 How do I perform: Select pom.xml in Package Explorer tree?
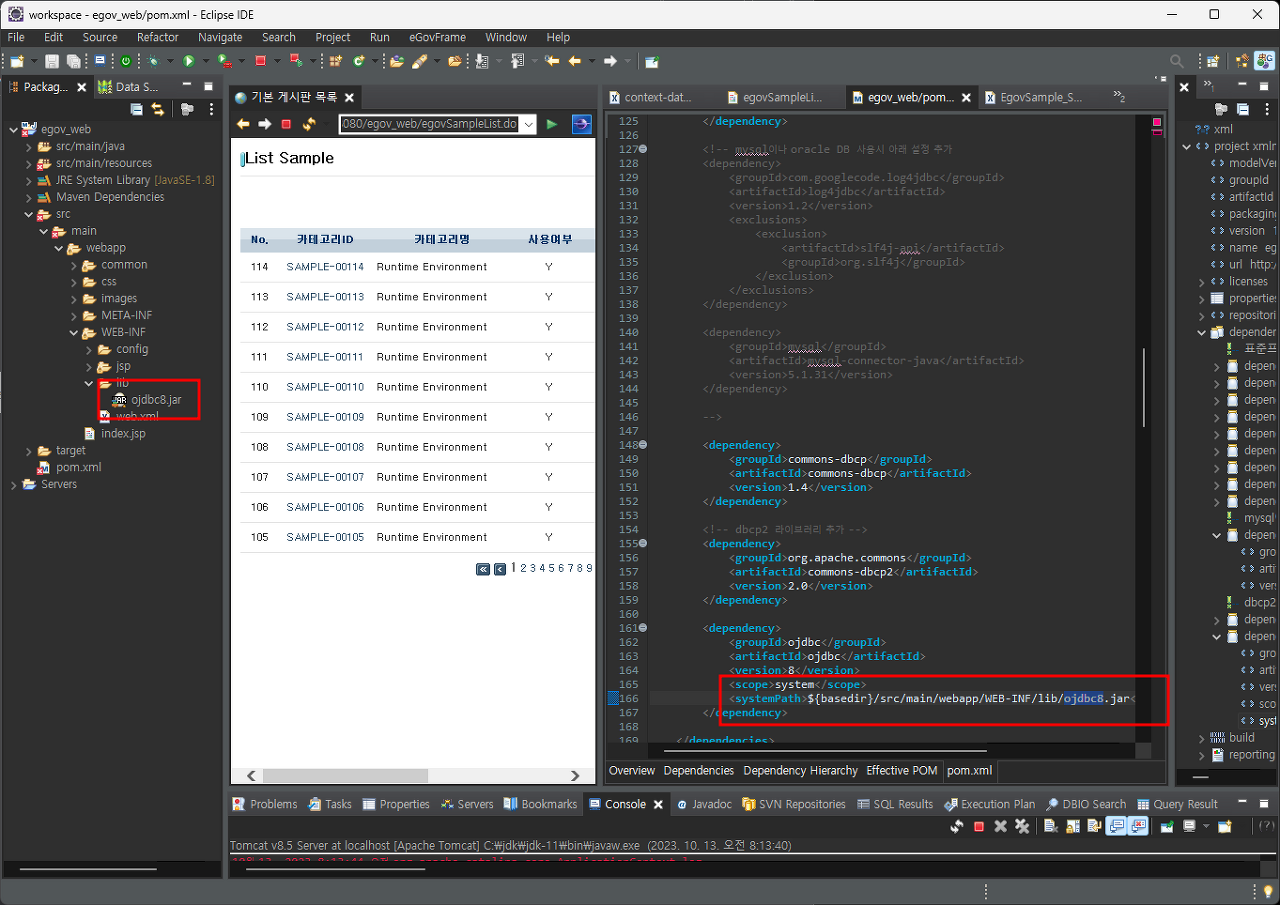click(x=69, y=468)
